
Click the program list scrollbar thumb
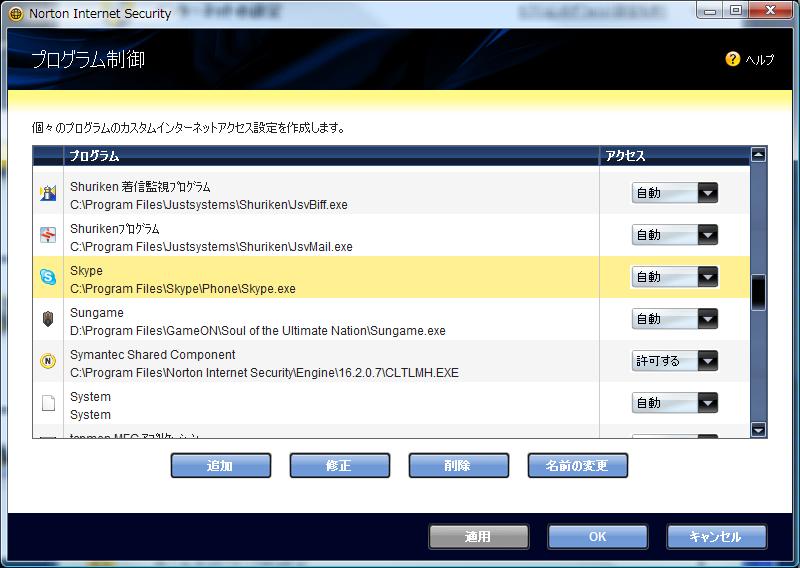tap(758, 292)
